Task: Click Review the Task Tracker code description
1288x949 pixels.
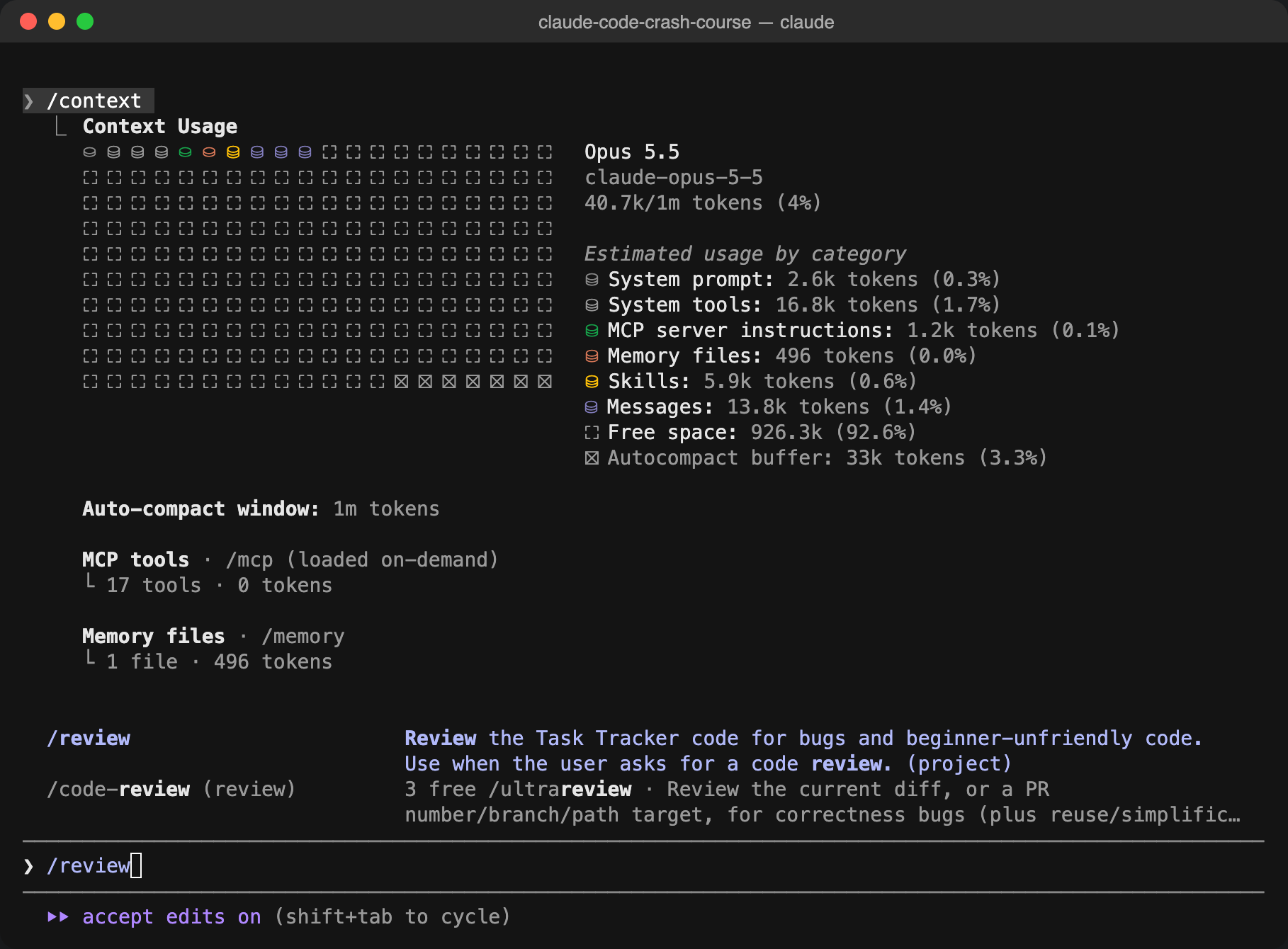Action: coord(803,751)
